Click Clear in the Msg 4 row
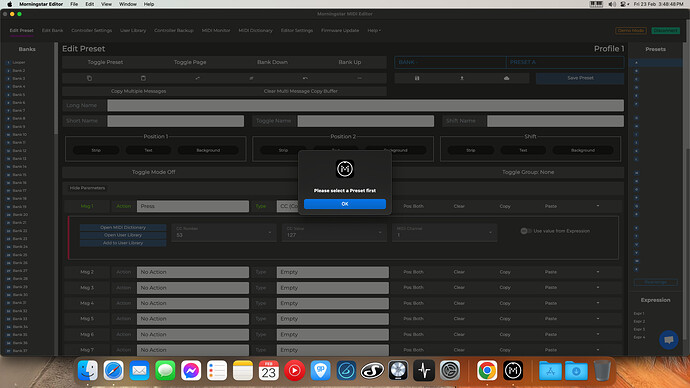This screenshot has width=690, height=388. click(459, 303)
